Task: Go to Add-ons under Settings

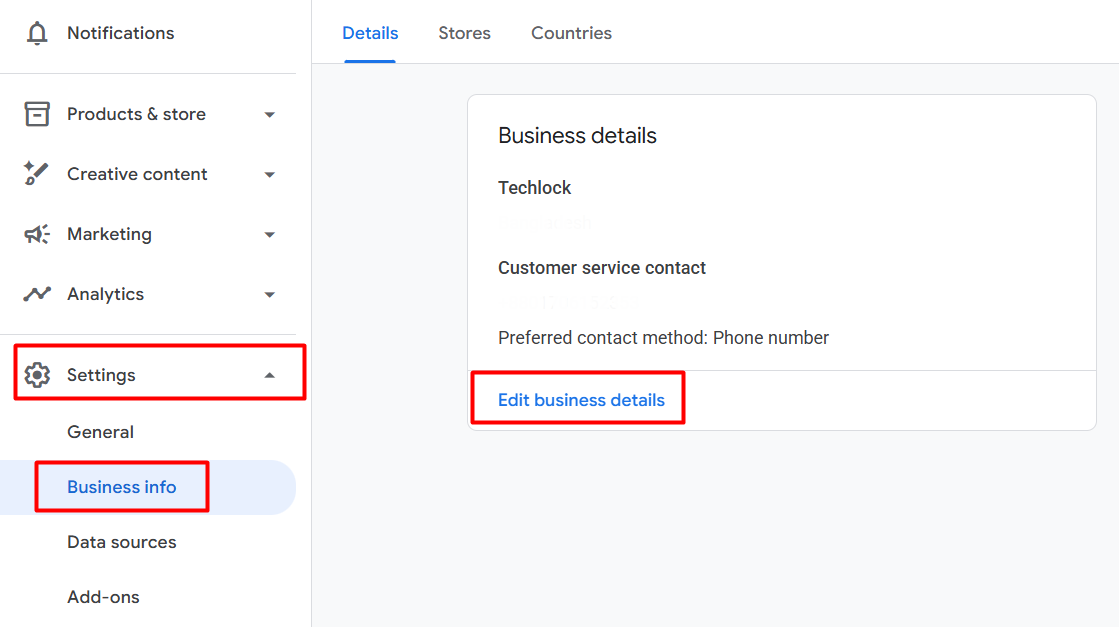Action: point(103,597)
